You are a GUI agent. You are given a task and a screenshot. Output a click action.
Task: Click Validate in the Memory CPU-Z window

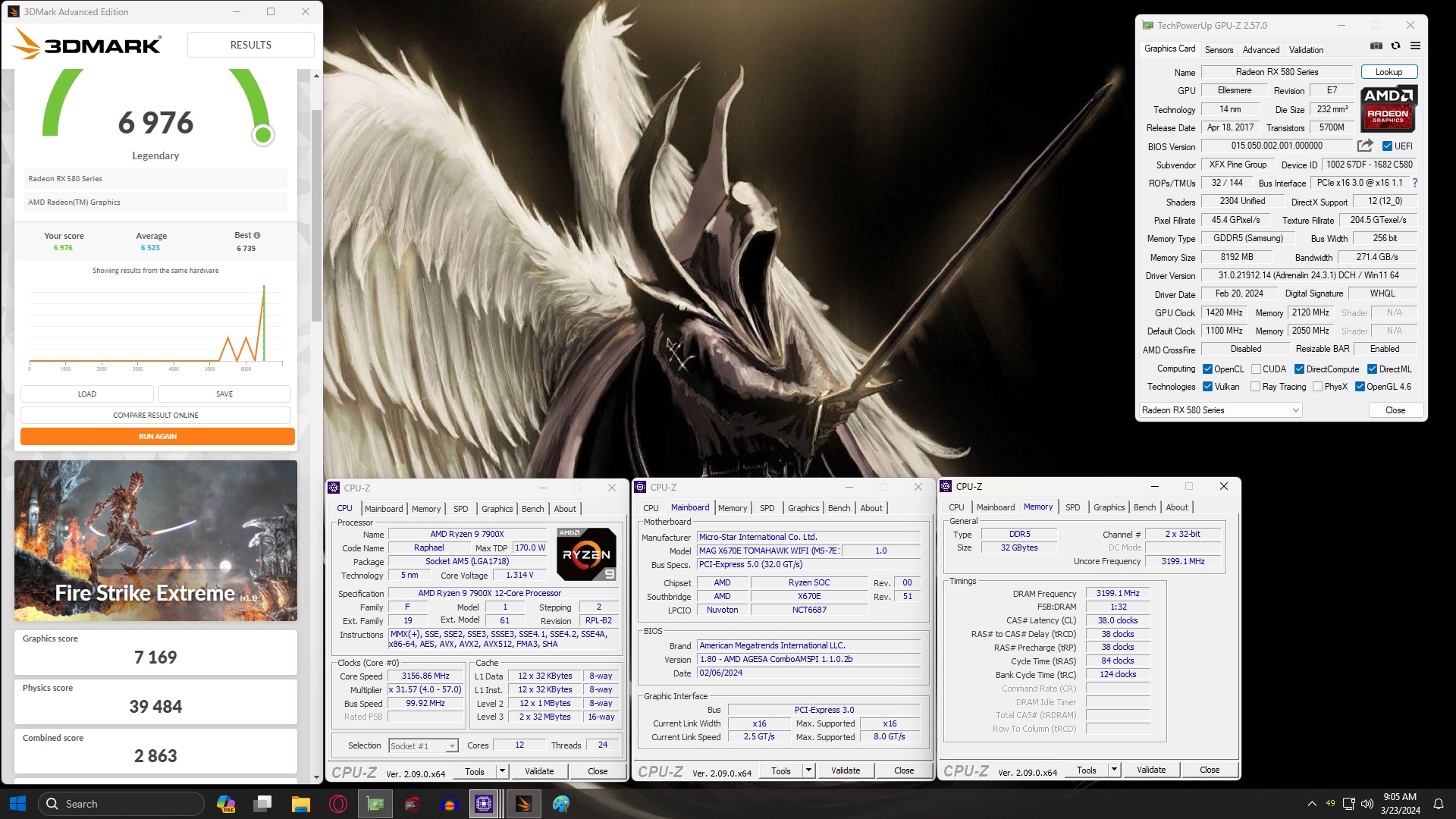tap(1151, 770)
